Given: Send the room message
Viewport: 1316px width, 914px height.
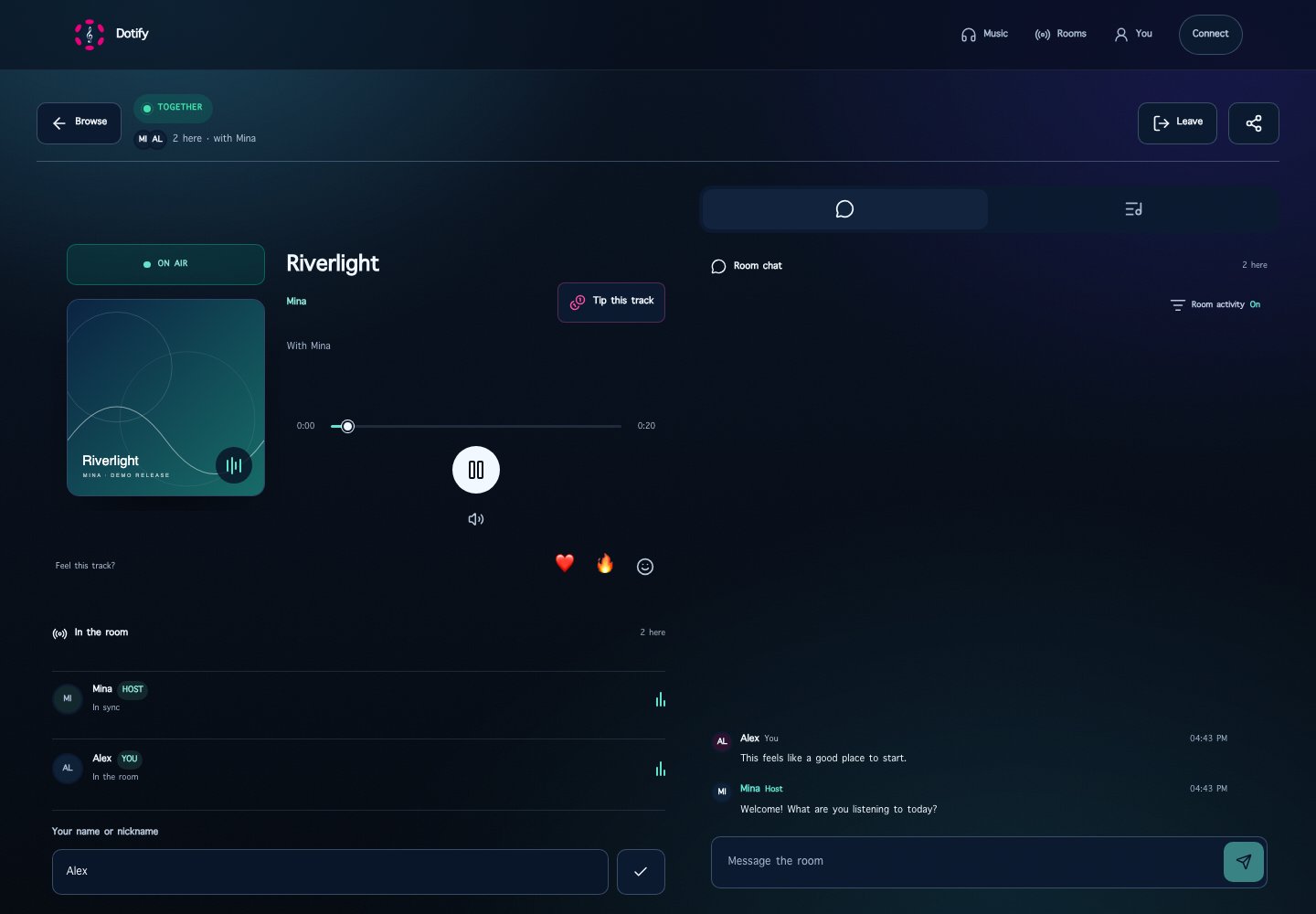Looking at the screenshot, I should pos(1243,862).
